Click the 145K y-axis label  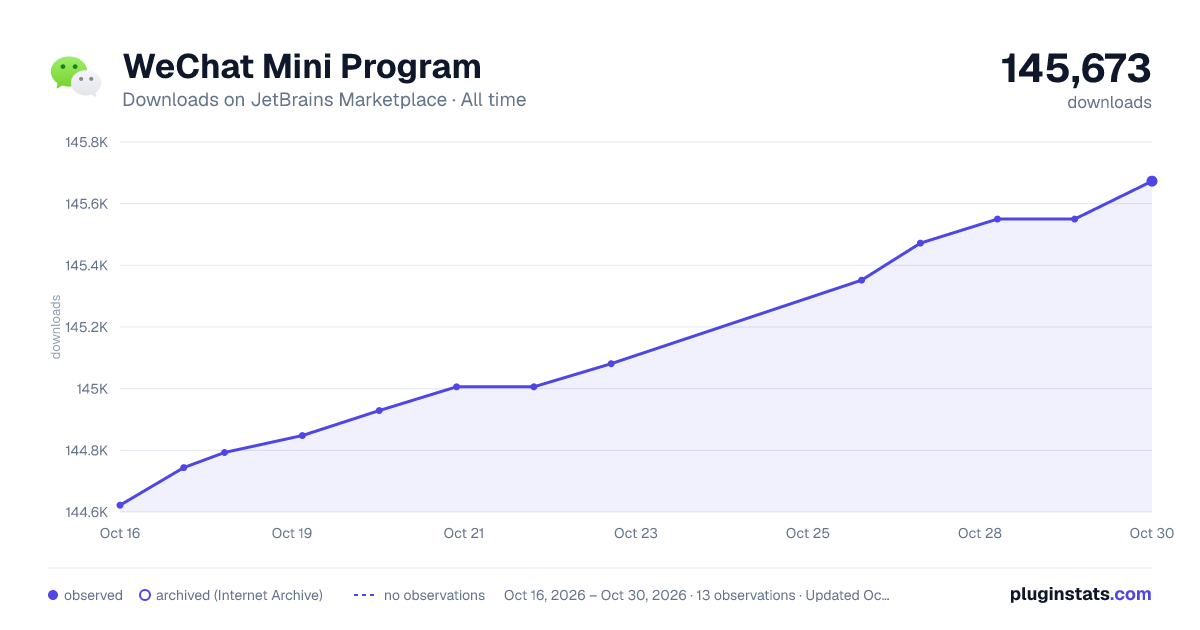click(x=92, y=389)
